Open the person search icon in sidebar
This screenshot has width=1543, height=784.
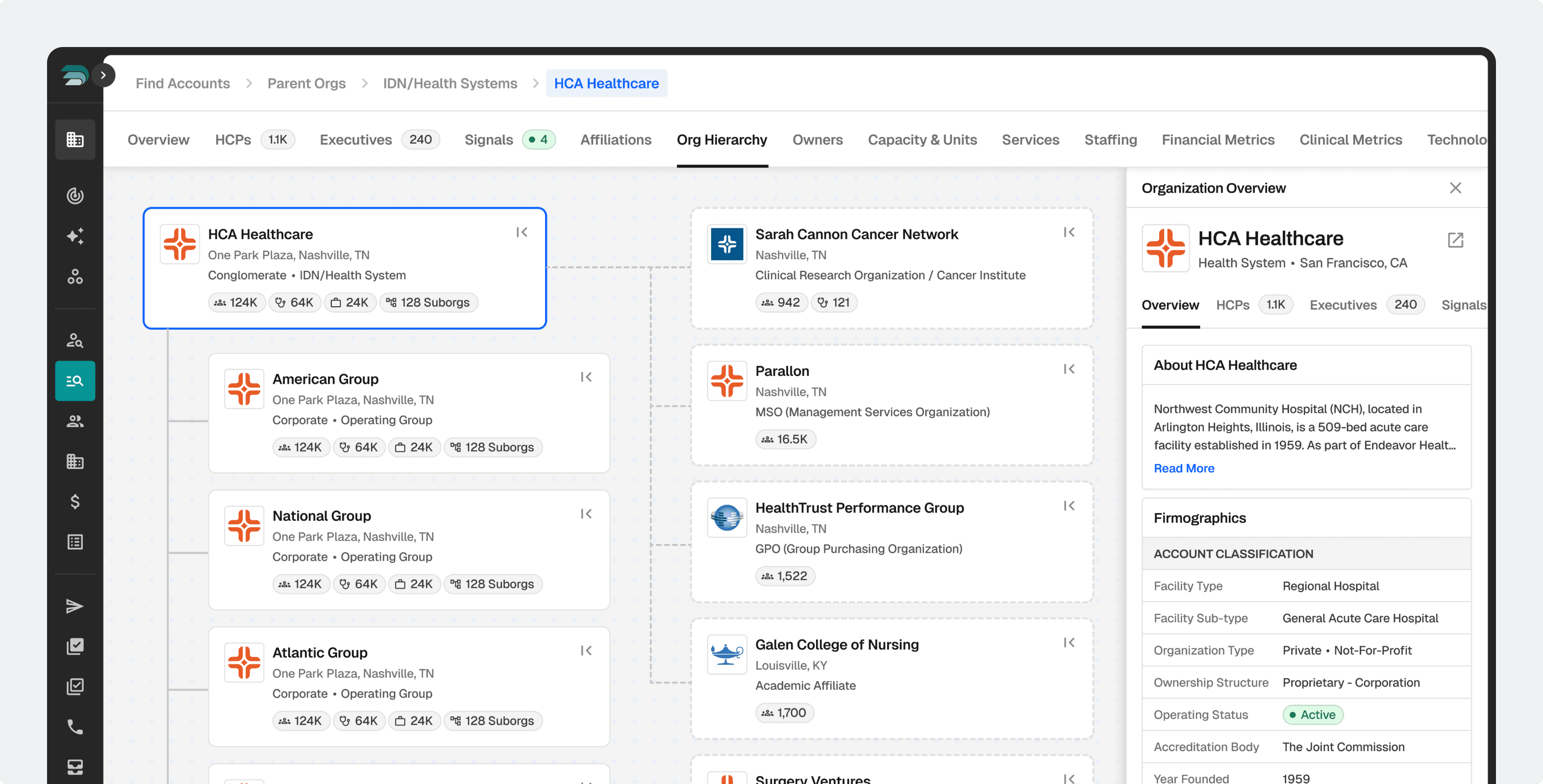[x=75, y=340]
